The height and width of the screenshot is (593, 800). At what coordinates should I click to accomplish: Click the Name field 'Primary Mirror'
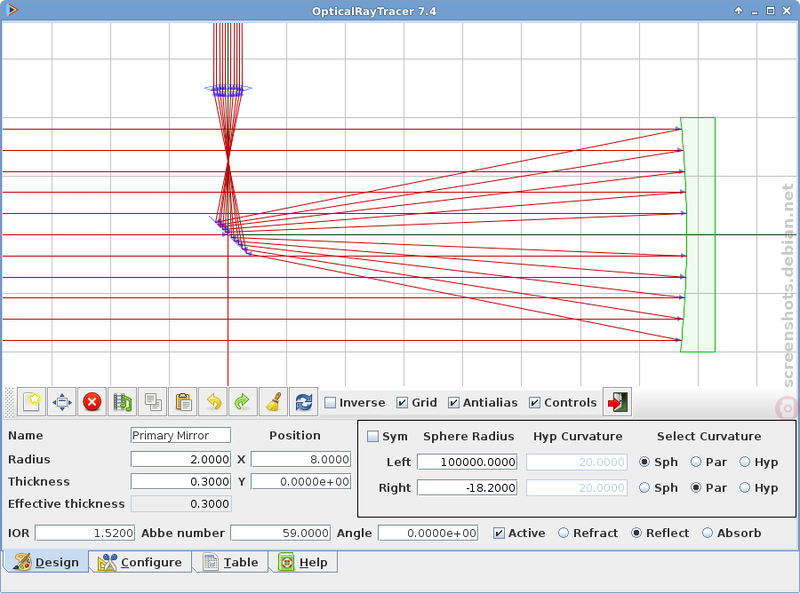click(x=181, y=435)
